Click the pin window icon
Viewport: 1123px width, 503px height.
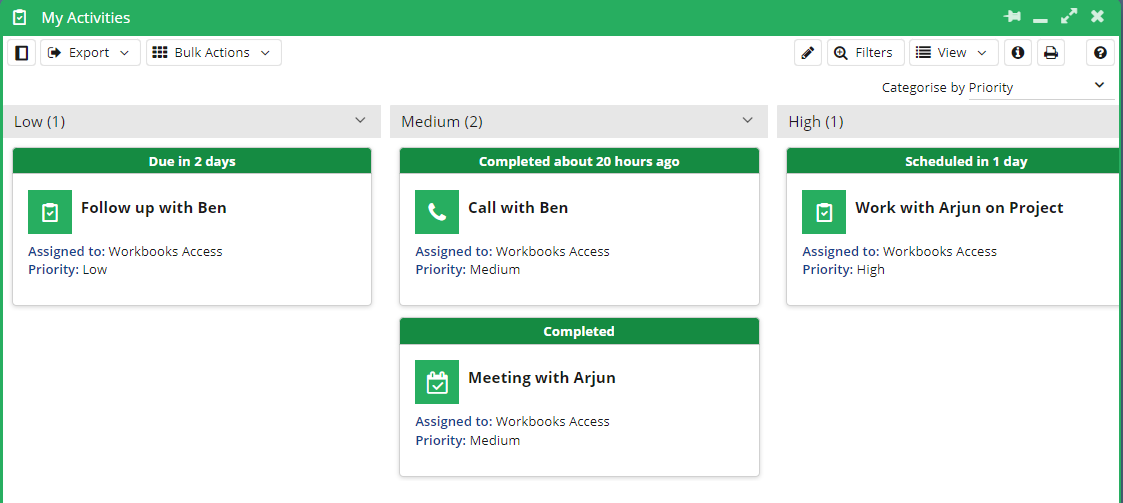(1013, 16)
